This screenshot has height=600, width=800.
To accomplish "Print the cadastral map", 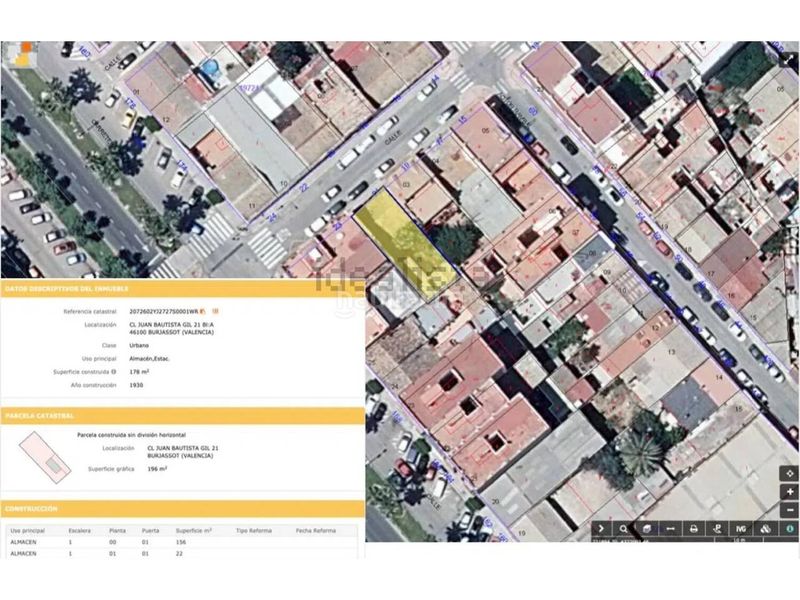I will [x=694, y=529].
